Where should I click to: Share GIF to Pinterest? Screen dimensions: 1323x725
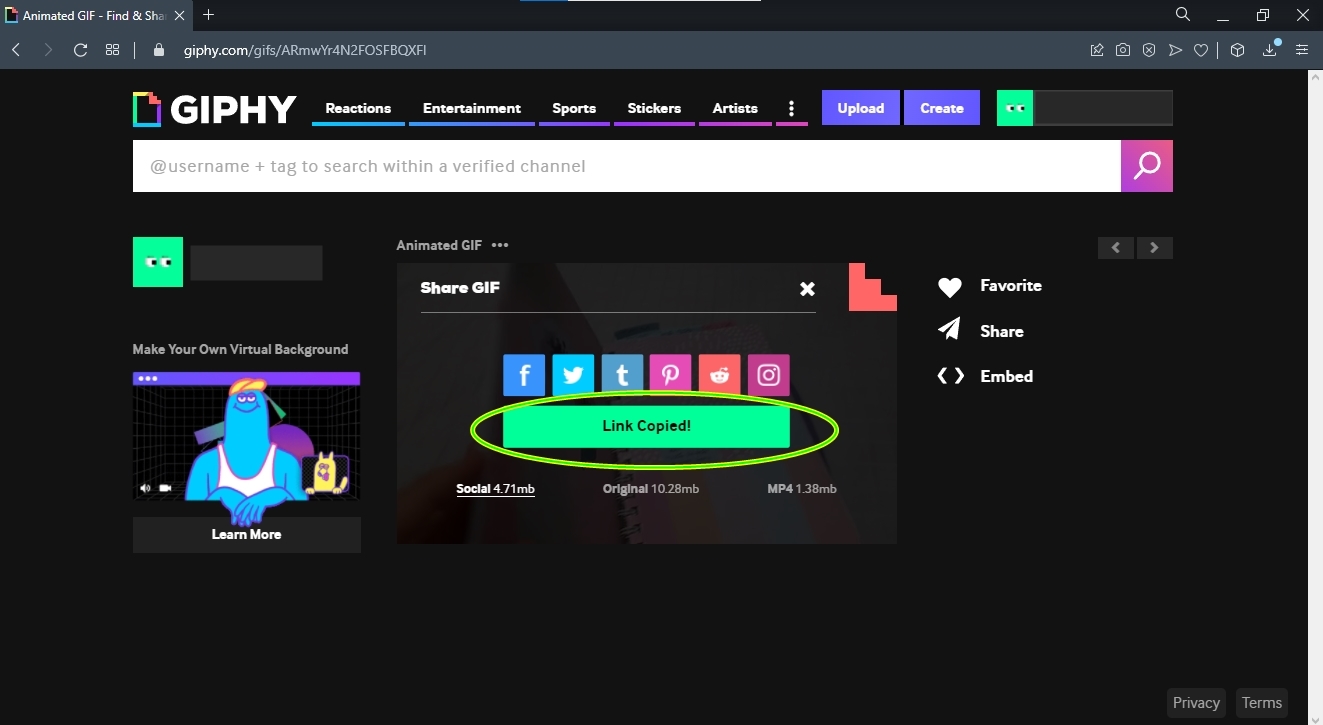(x=670, y=375)
